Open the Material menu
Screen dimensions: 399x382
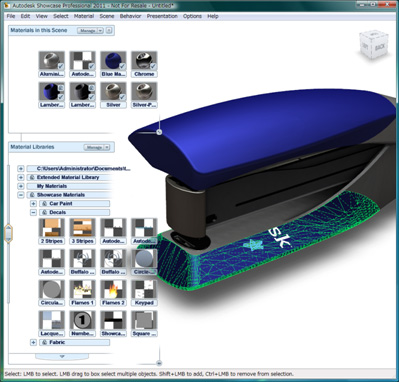coord(84,16)
